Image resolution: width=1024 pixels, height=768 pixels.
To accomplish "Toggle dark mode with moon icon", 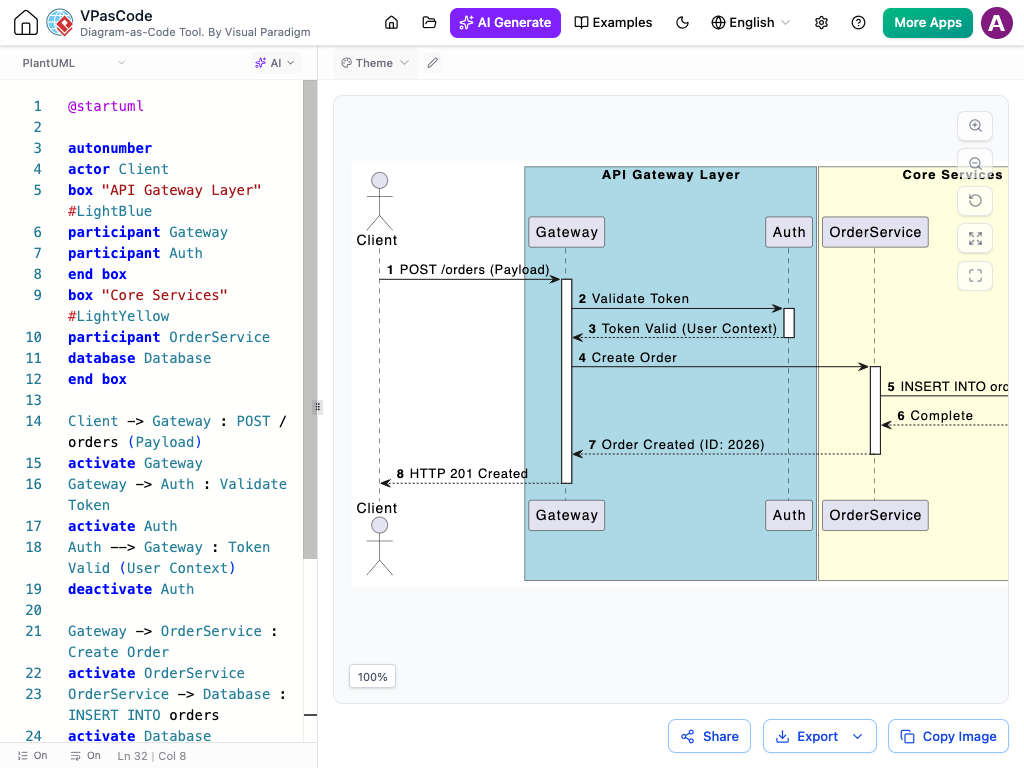I will pos(682,23).
